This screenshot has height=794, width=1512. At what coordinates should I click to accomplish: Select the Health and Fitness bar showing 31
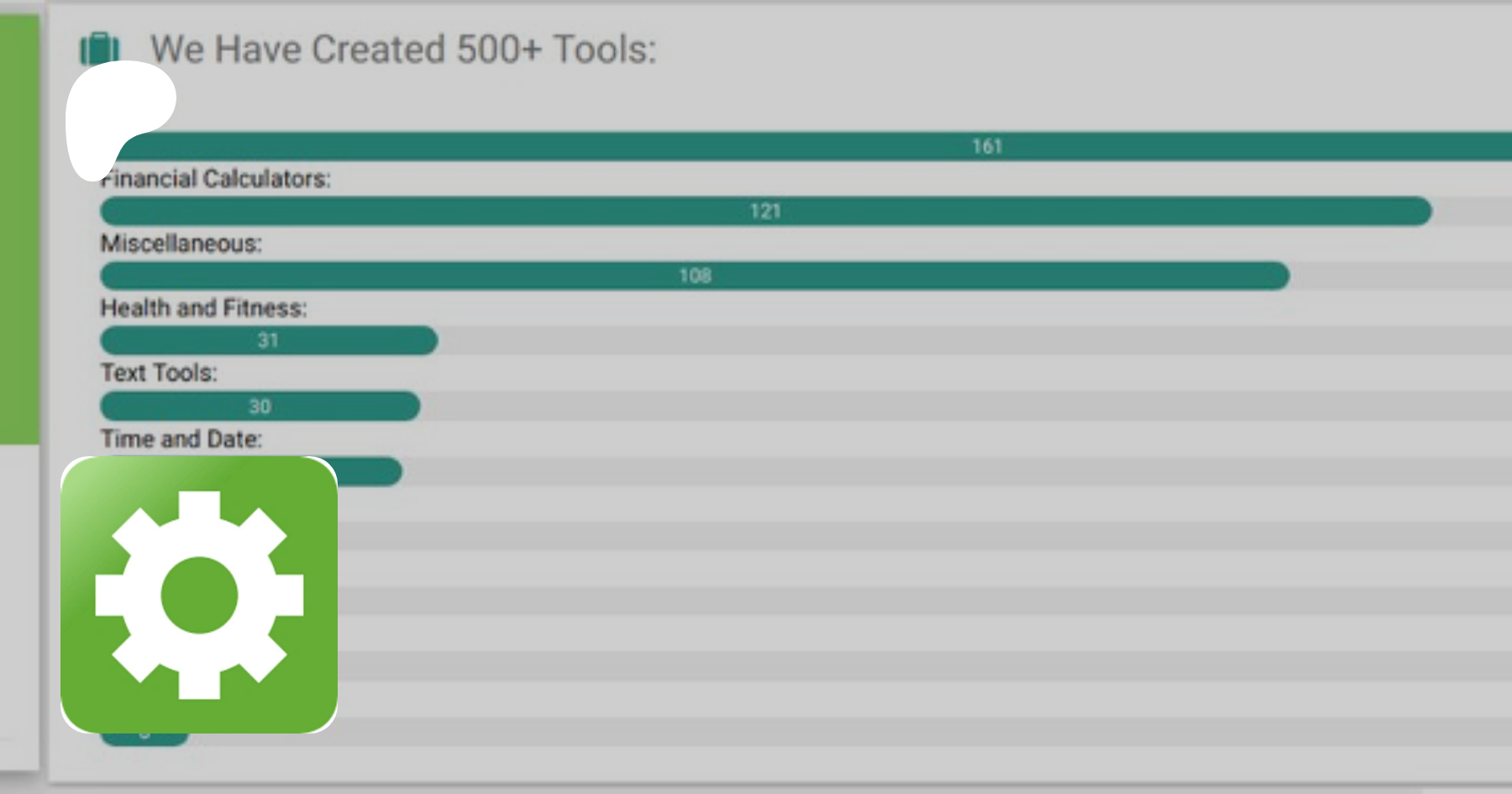[268, 340]
